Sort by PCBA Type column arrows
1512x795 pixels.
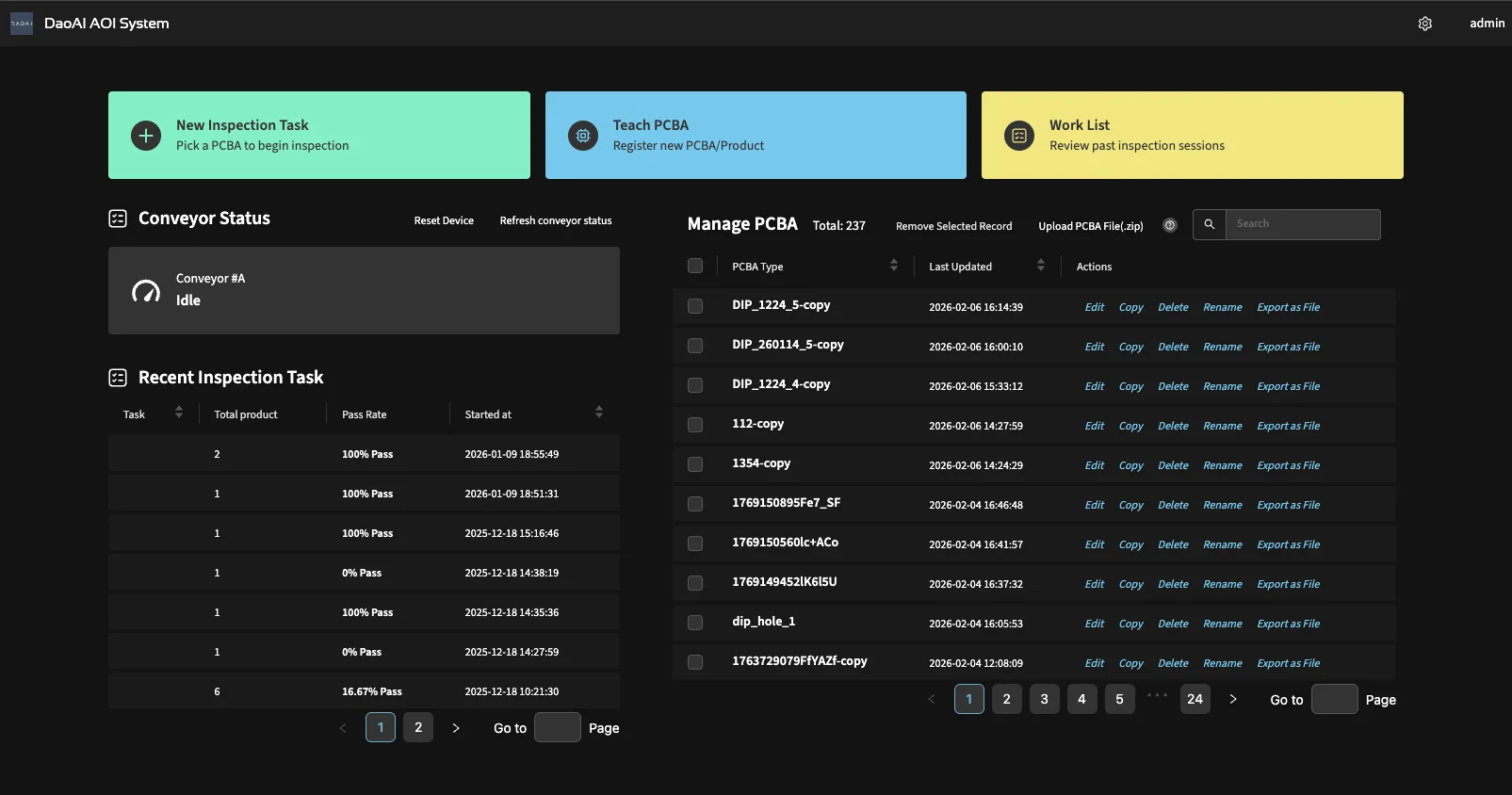tap(894, 266)
